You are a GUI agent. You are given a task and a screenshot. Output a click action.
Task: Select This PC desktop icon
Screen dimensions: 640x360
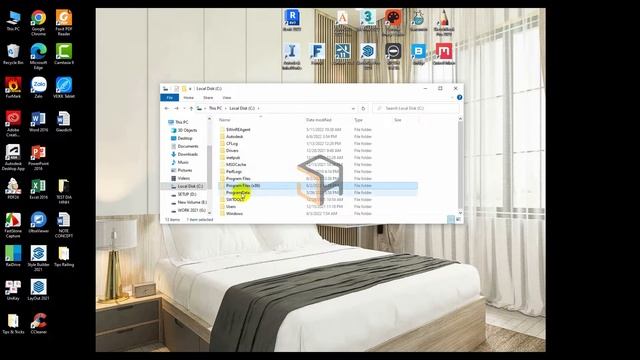point(13,20)
